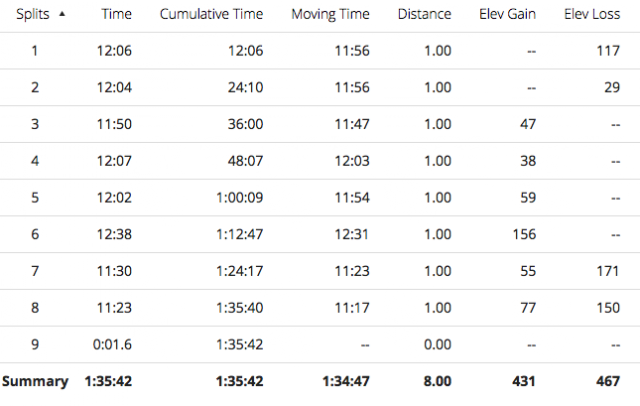Select split row 1
The height and width of the screenshot is (406, 640).
coord(320,51)
